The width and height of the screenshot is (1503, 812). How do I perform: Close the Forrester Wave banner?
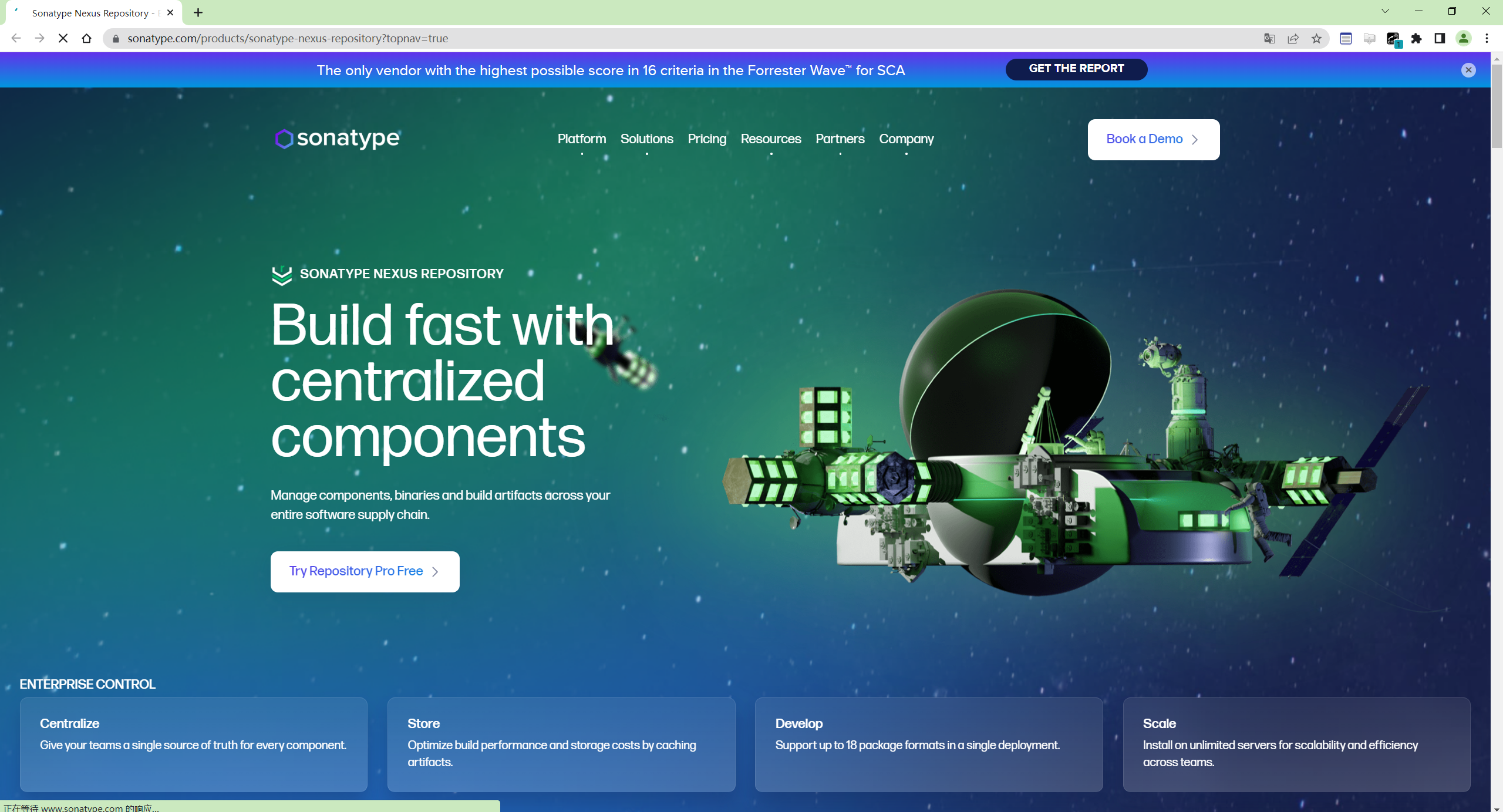(x=1468, y=70)
